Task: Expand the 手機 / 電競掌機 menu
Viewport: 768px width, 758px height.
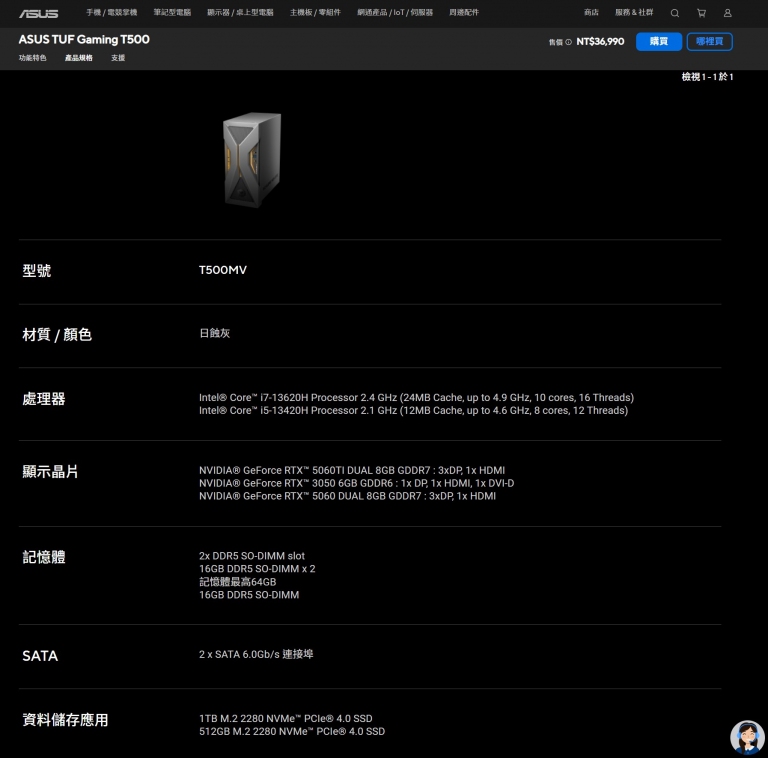Action: 111,13
